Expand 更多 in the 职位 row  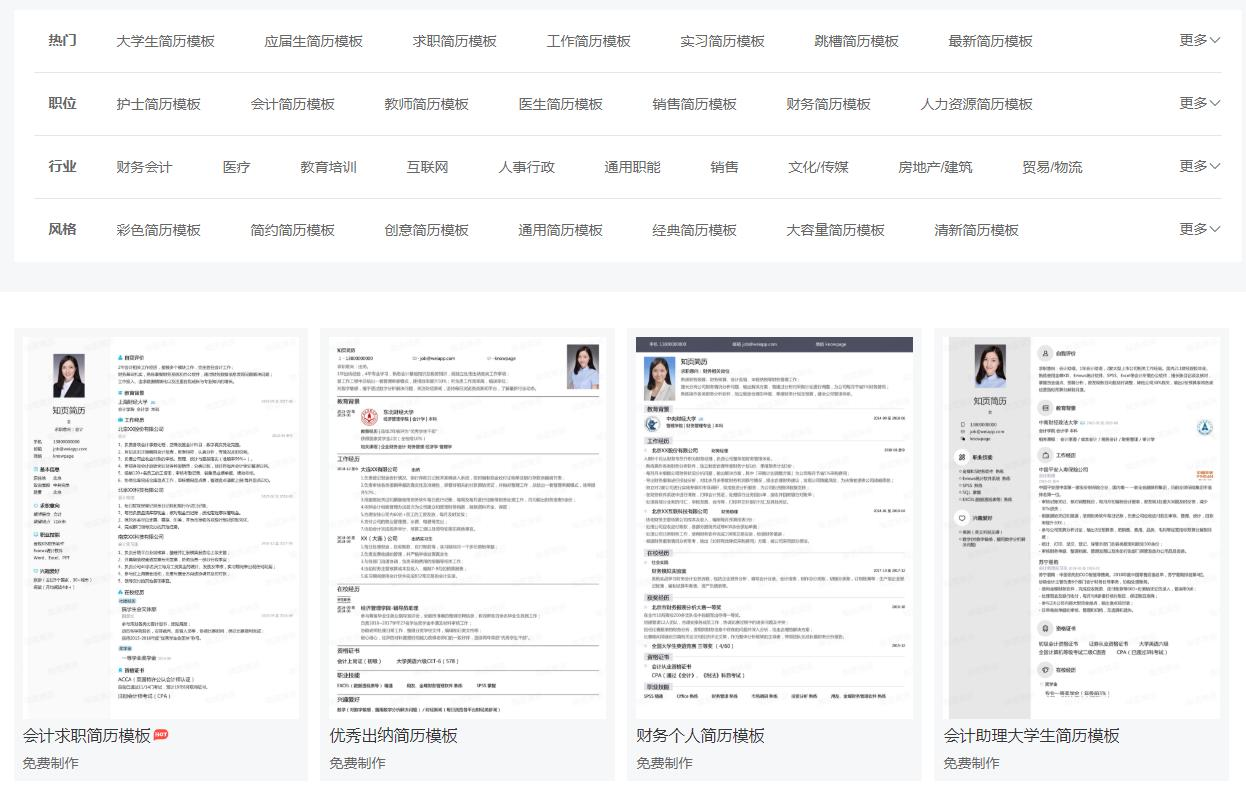click(1199, 103)
